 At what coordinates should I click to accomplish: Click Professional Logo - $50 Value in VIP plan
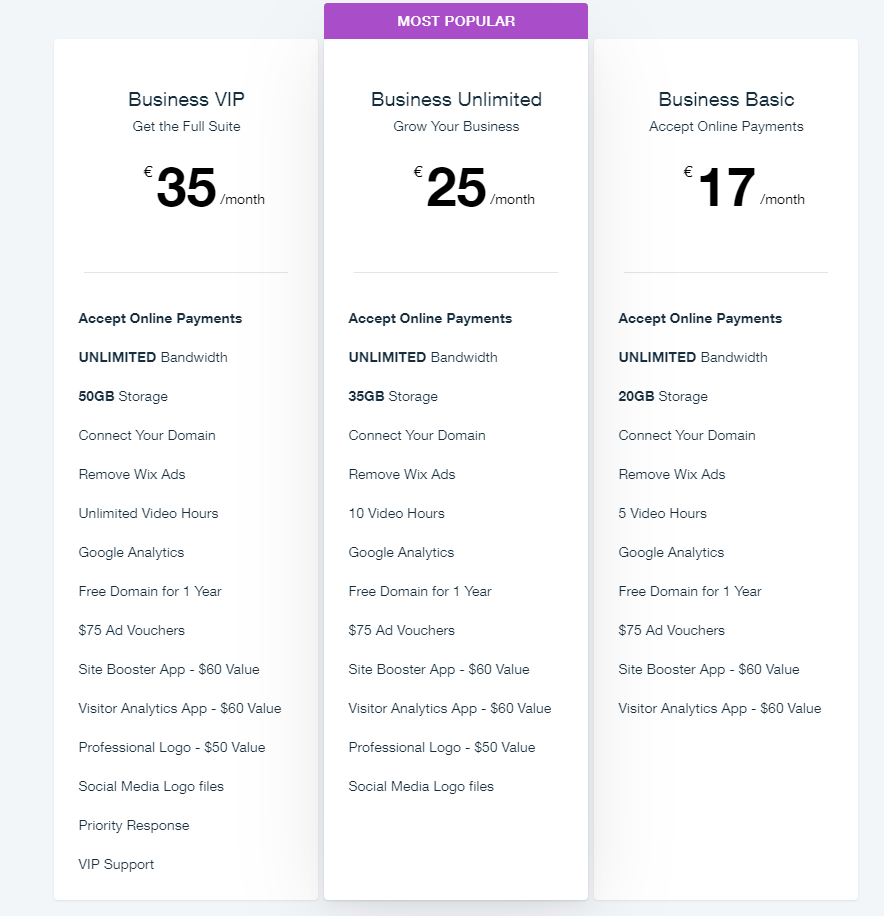point(172,747)
